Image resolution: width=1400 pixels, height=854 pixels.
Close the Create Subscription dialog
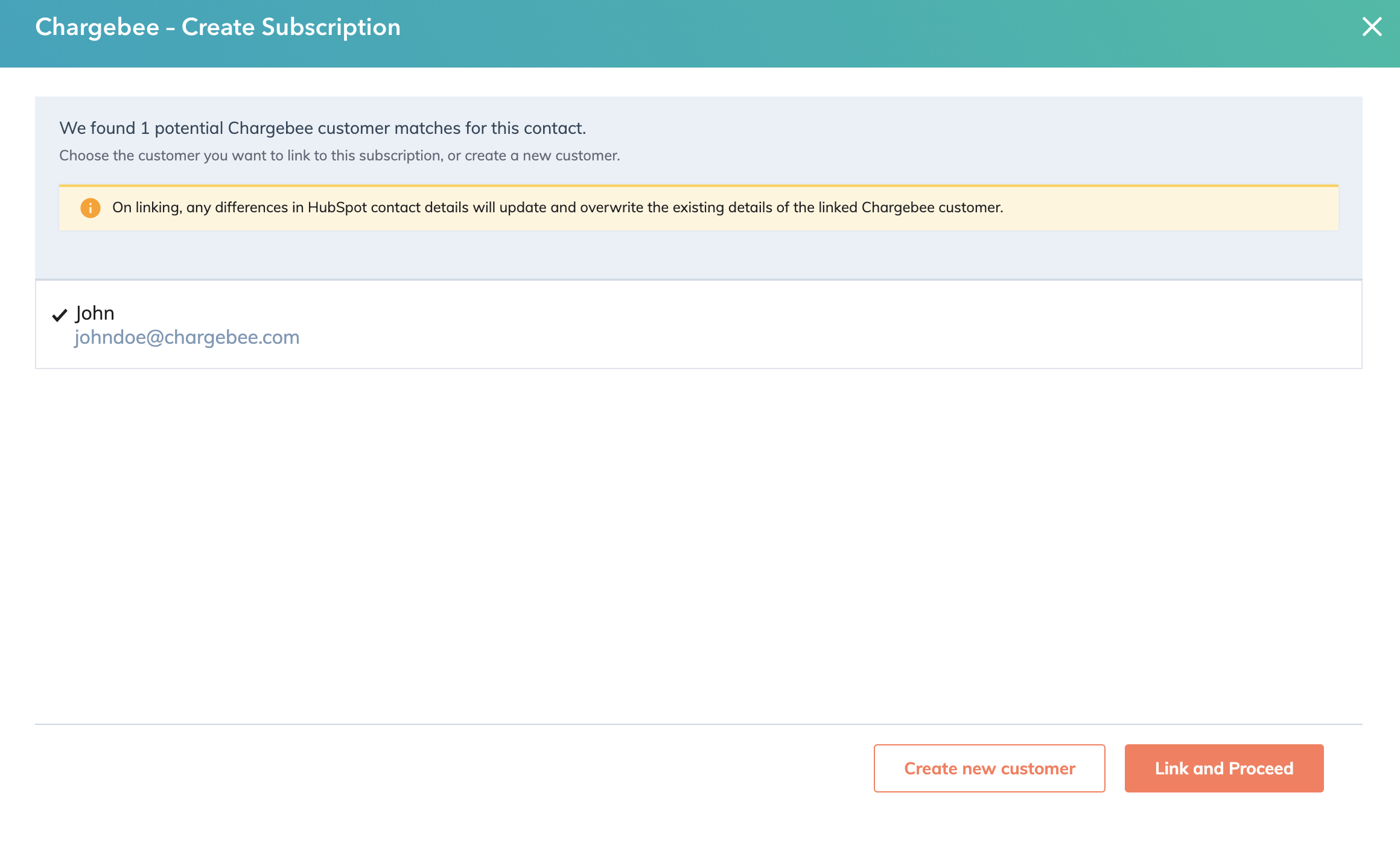(x=1372, y=27)
